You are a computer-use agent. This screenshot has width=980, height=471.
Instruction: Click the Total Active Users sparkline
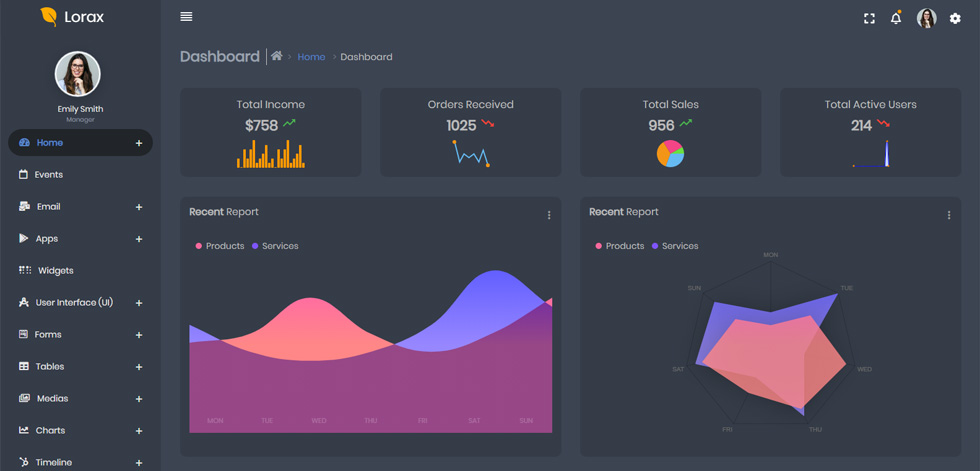[871, 154]
